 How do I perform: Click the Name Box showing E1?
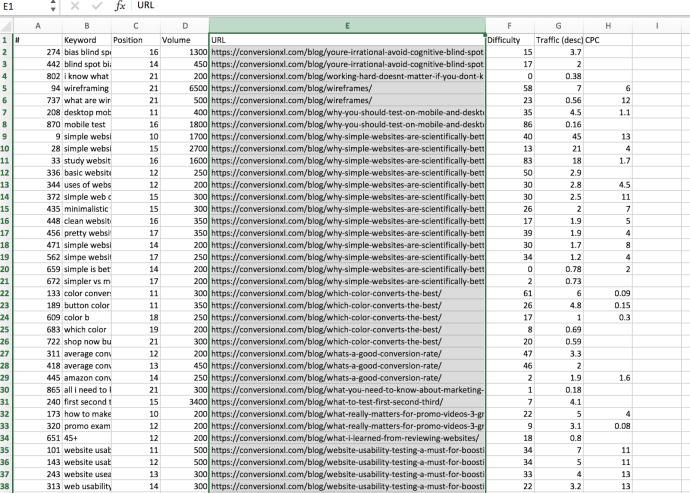(x=24, y=6)
